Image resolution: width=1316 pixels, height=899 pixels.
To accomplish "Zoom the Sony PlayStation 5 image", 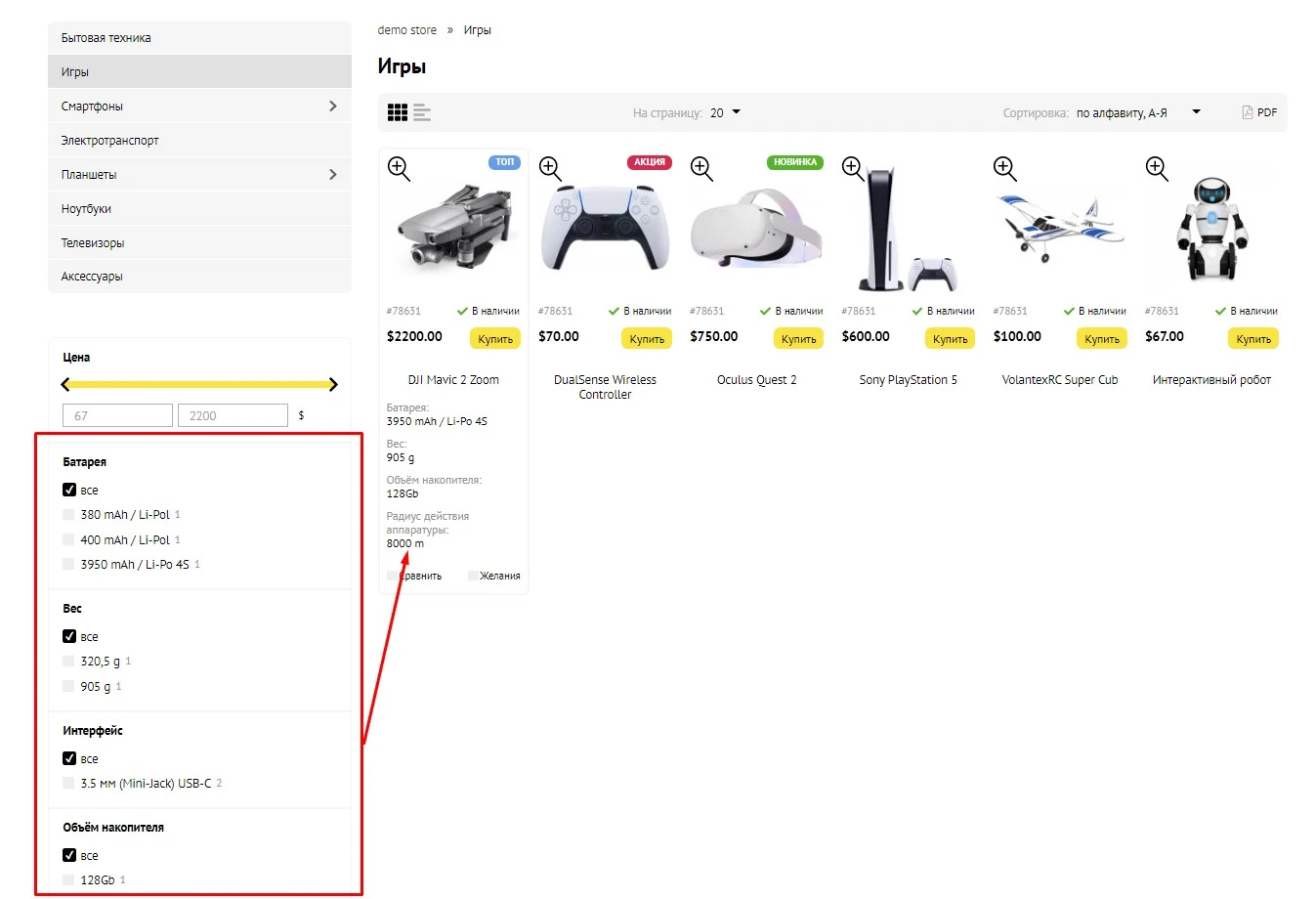I will point(853,168).
